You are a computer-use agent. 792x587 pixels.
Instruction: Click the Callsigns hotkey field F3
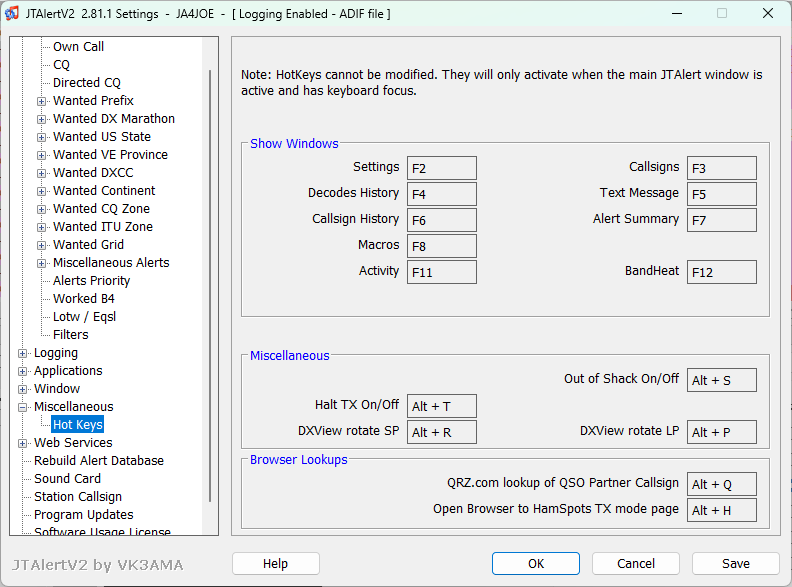(x=721, y=168)
